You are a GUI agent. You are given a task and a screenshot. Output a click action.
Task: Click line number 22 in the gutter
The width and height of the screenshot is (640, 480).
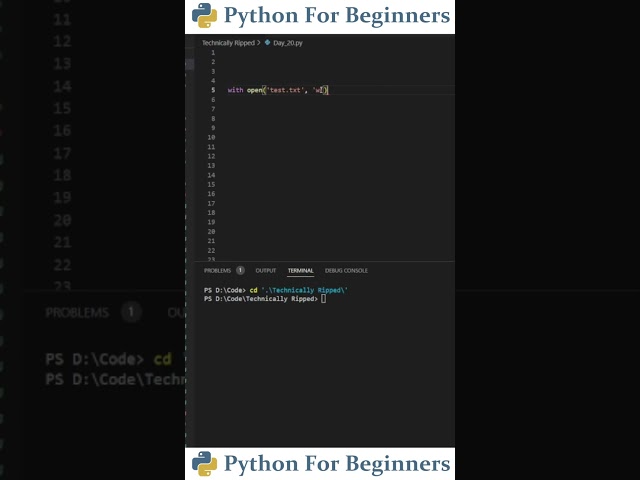tap(211, 251)
